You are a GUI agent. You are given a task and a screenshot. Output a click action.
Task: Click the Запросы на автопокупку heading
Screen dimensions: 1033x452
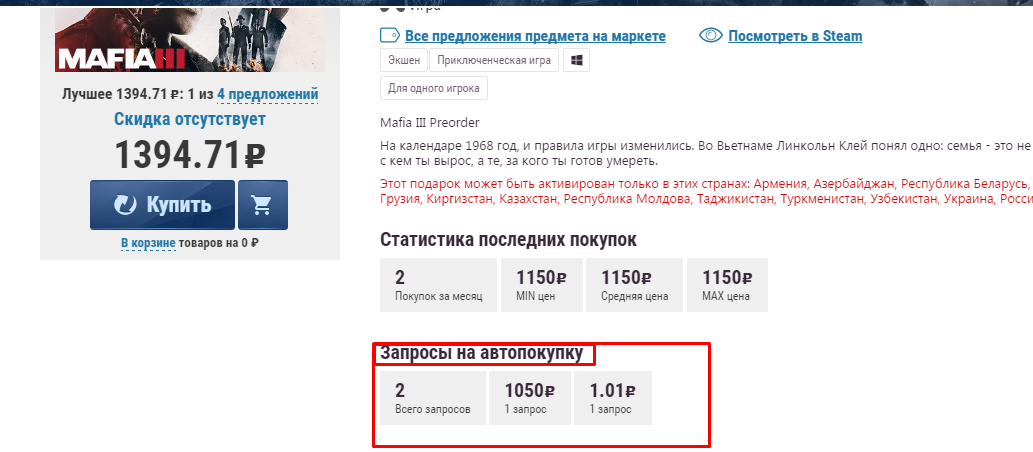[482, 353]
